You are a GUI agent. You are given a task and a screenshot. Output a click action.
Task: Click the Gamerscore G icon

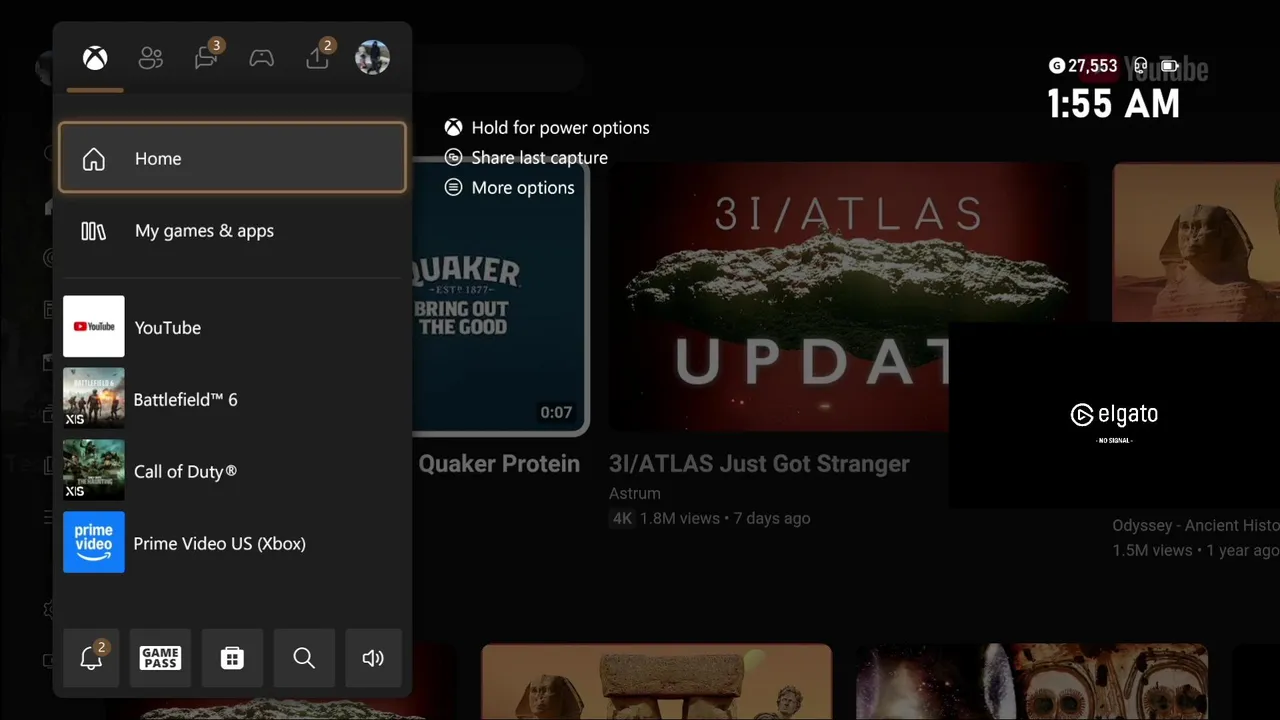pos(1057,66)
